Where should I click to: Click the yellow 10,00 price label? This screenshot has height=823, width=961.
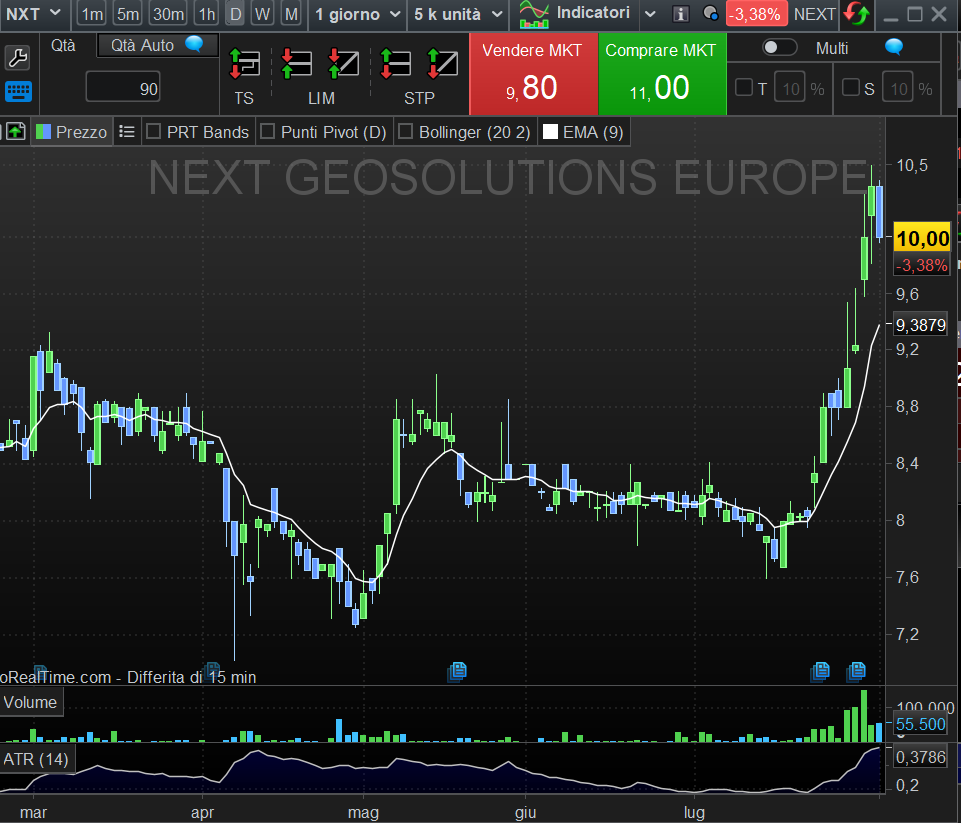pos(922,238)
